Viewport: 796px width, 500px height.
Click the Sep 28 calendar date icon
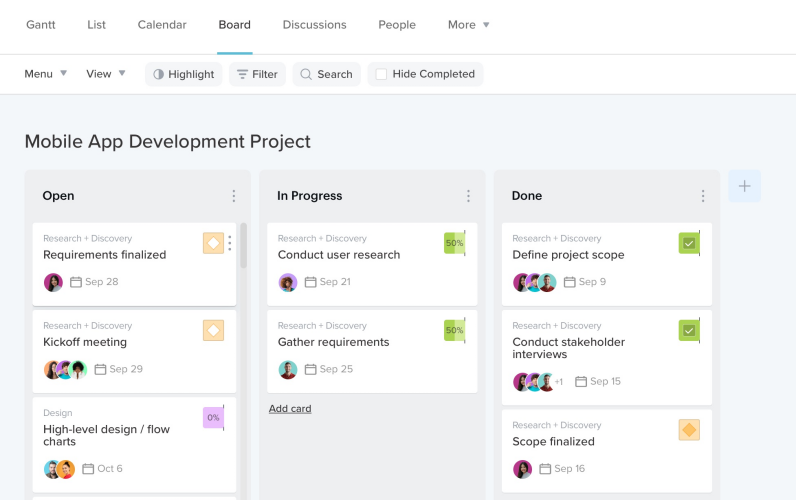(76, 282)
